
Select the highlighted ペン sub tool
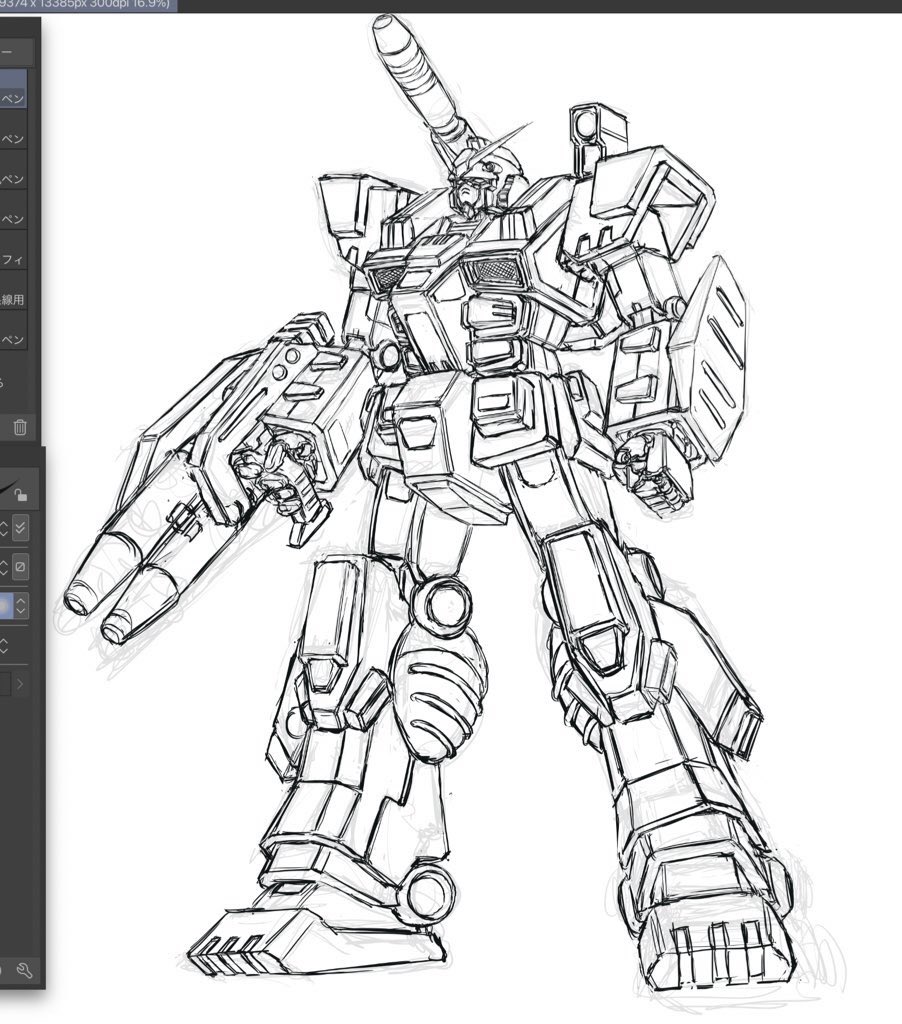(13, 89)
